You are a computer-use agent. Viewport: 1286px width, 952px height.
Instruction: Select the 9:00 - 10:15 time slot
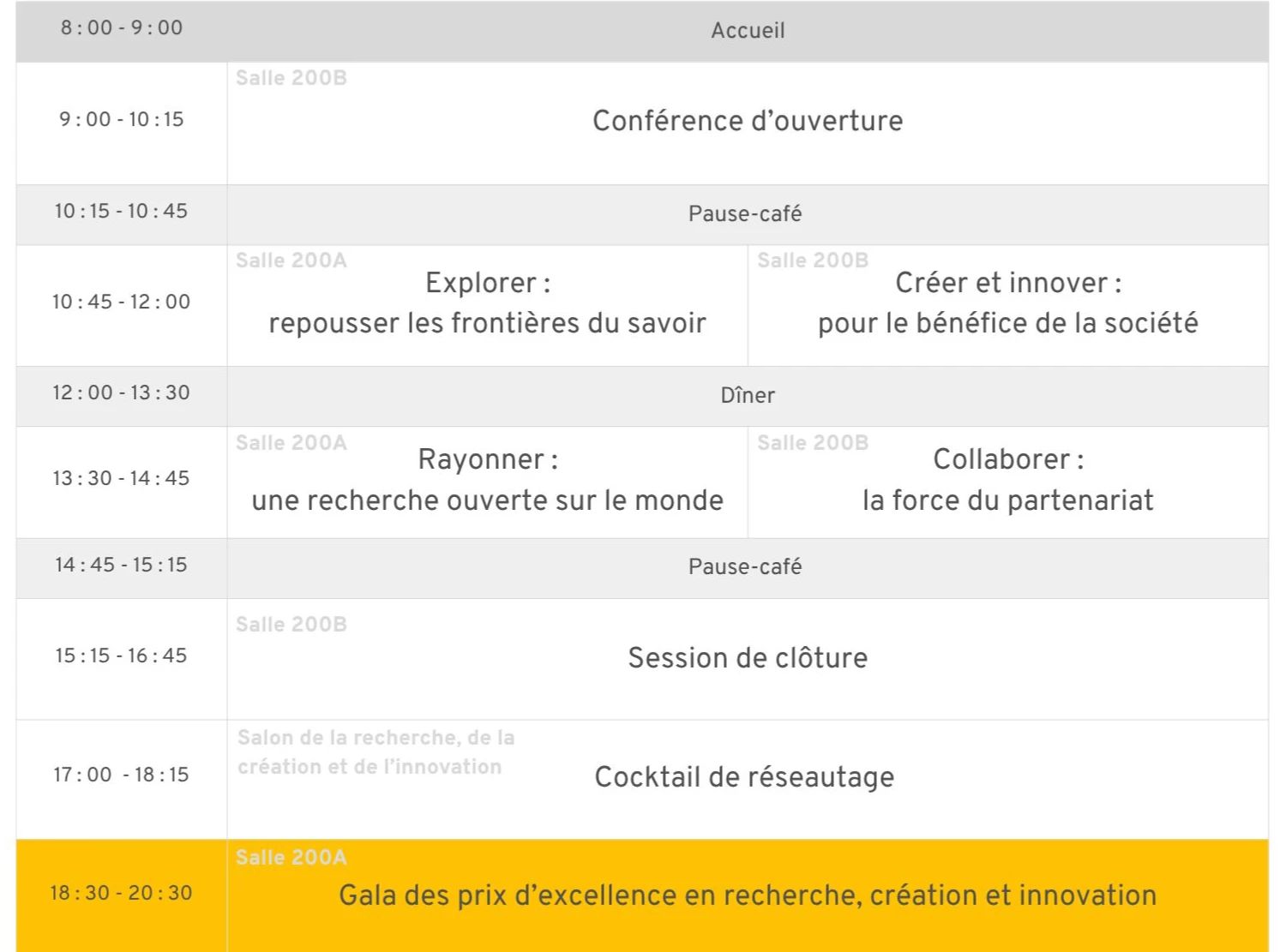121,119
